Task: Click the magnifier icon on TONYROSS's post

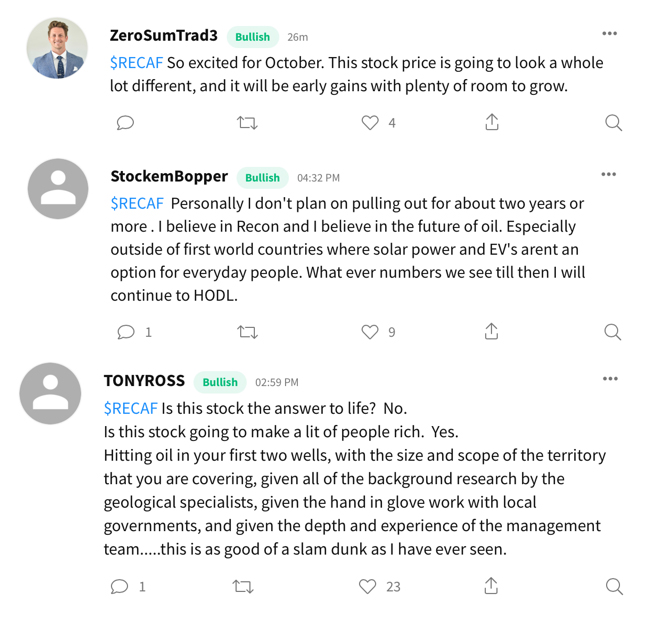Action: click(614, 586)
